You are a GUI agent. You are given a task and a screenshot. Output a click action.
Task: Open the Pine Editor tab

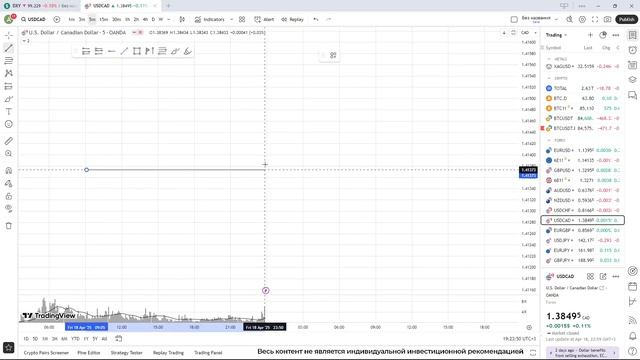coord(89,353)
